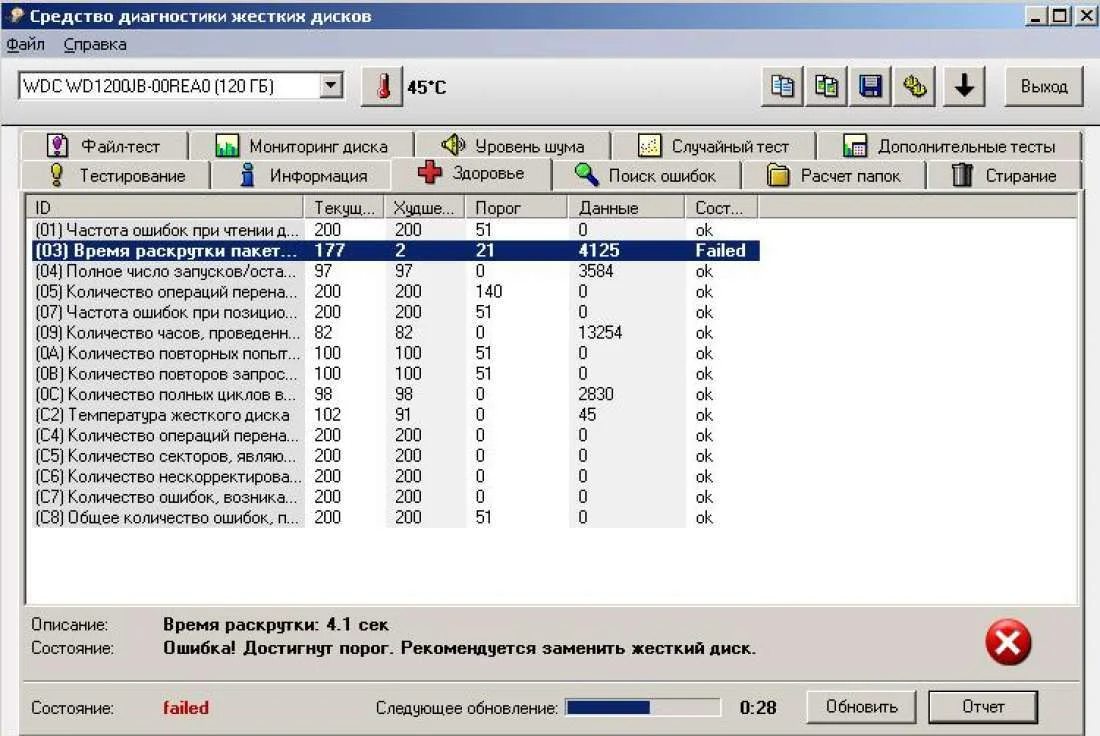Click the 0:28 countdown timer

point(758,707)
